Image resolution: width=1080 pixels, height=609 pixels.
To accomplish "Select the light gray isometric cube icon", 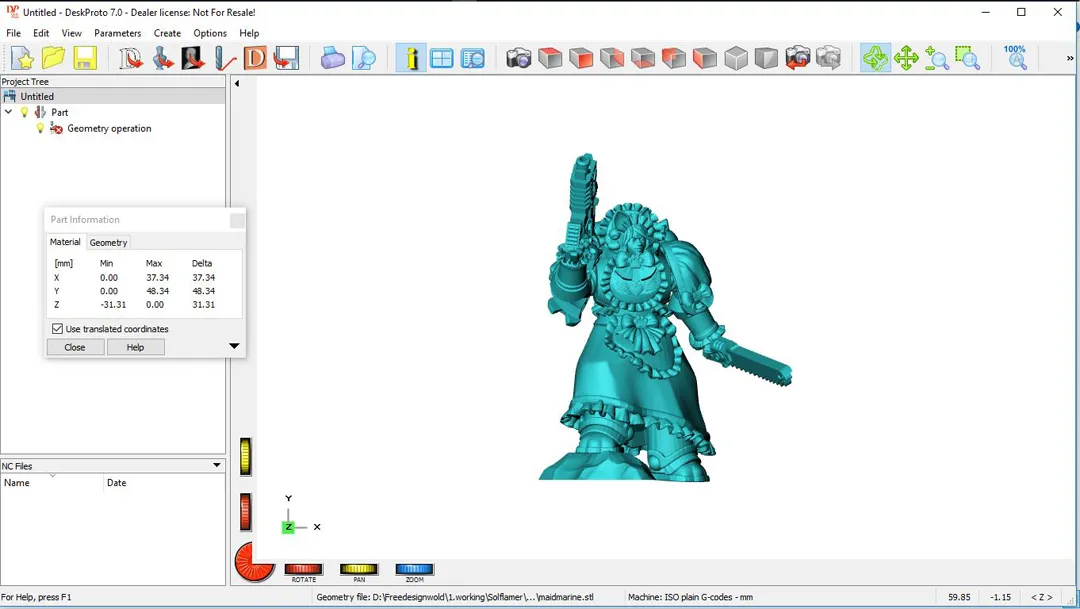I will tap(736, 59).
